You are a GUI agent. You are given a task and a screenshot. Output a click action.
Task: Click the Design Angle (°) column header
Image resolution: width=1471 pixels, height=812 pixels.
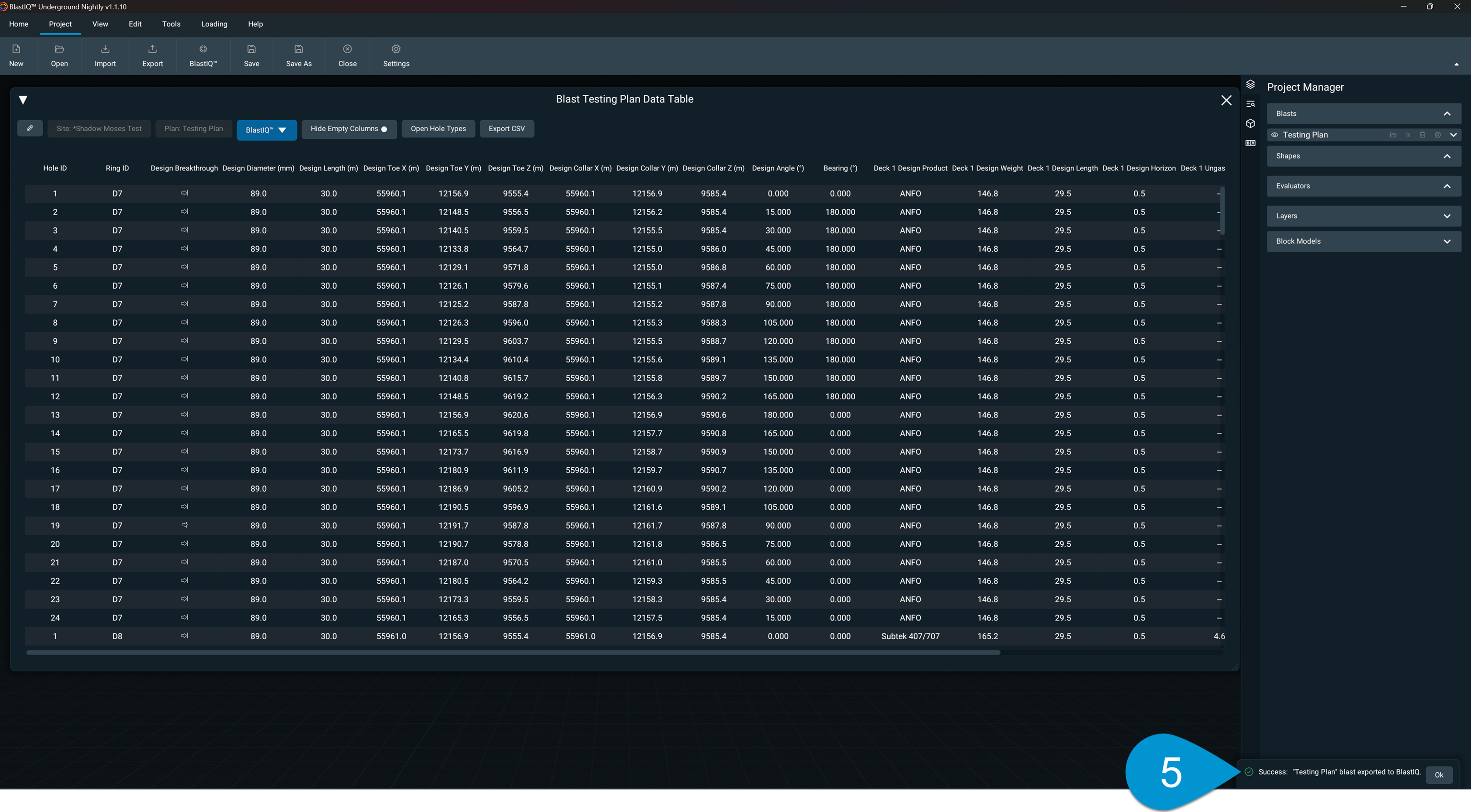(x=778, y=168)
